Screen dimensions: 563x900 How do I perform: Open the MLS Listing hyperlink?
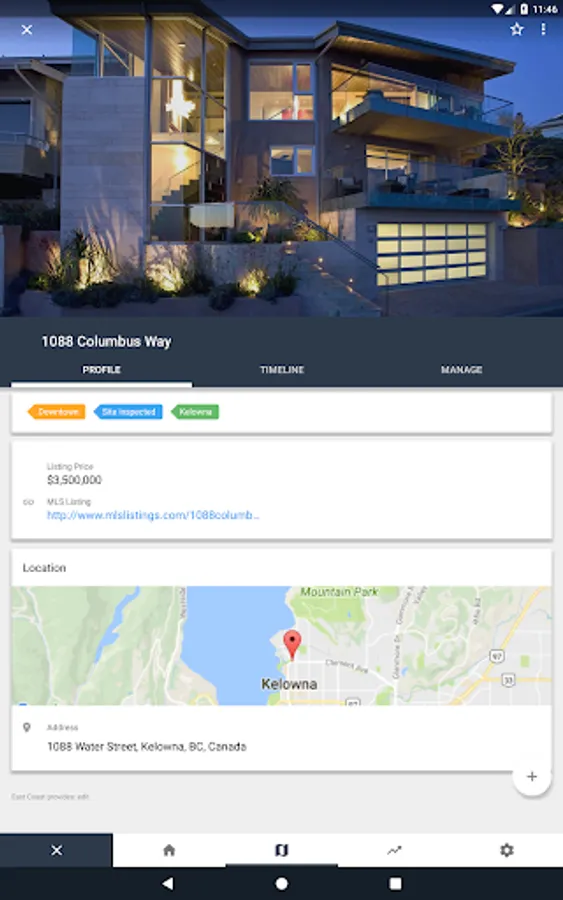click(x=153, y=515)
